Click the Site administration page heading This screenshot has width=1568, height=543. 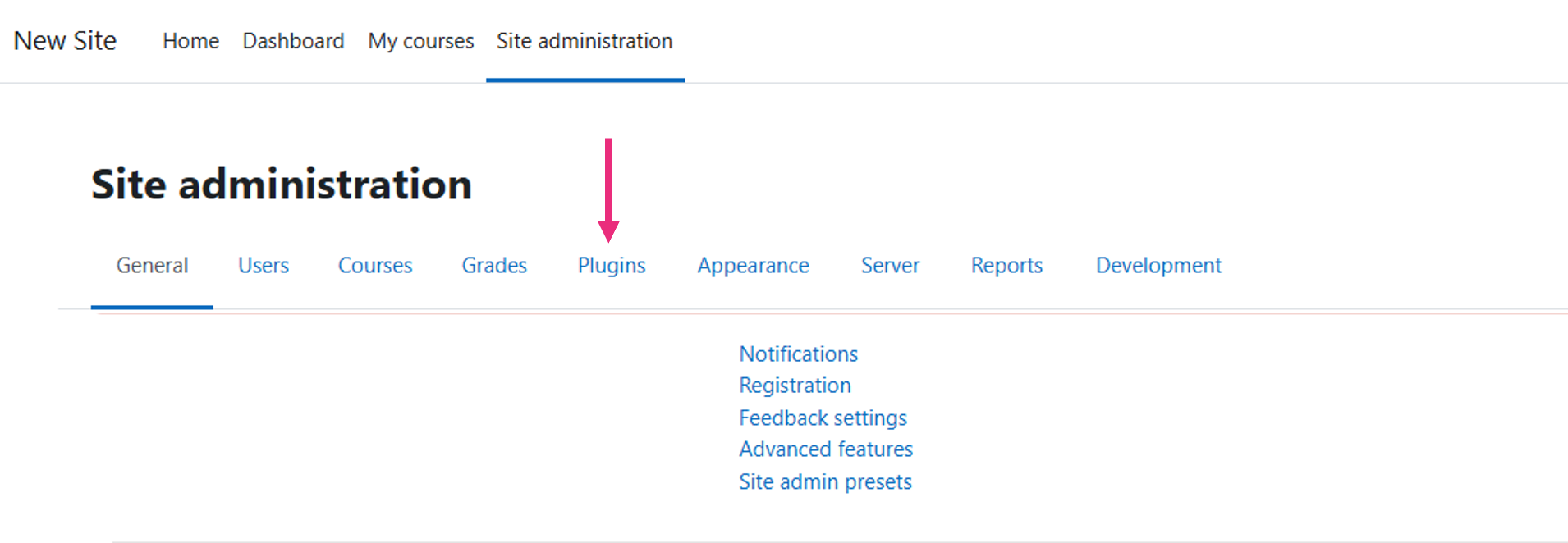[282, 184]
